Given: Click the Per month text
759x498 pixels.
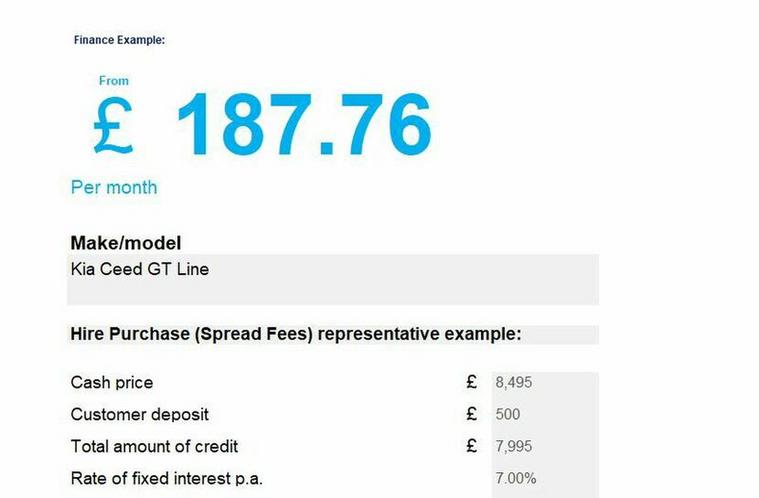Looking at the screenshot, I should (114, 187).
